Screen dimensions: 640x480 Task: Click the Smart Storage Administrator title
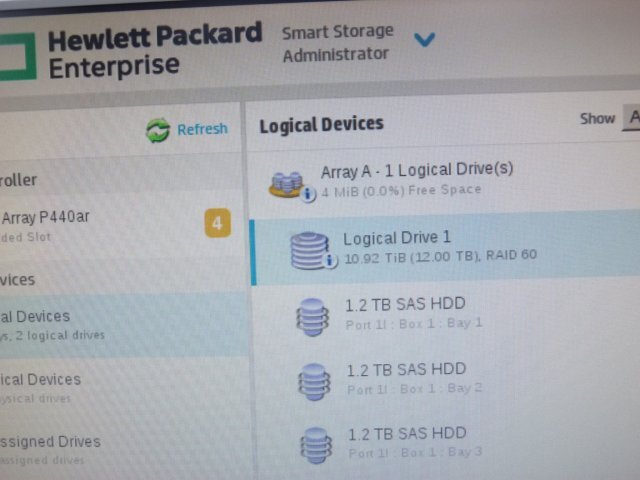coord(337,43)
